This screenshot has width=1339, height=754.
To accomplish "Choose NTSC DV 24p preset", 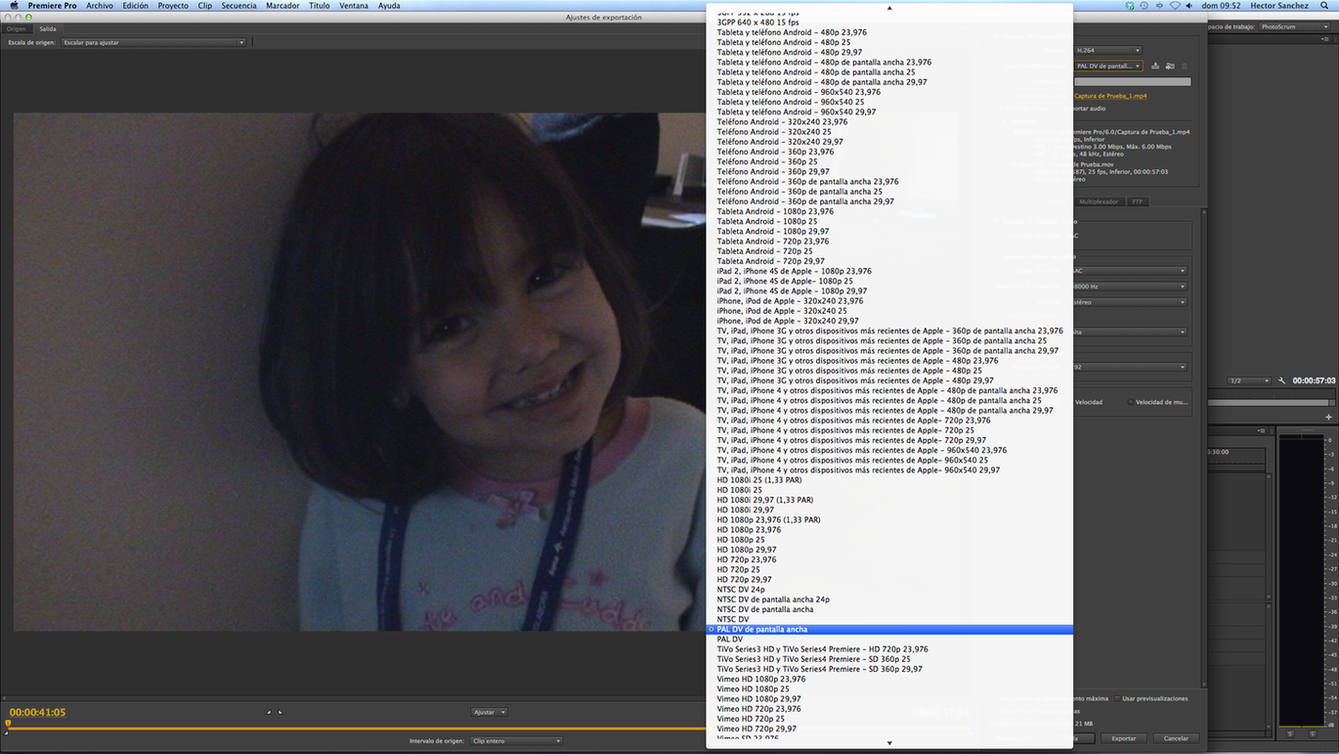I will coord(889,590).
